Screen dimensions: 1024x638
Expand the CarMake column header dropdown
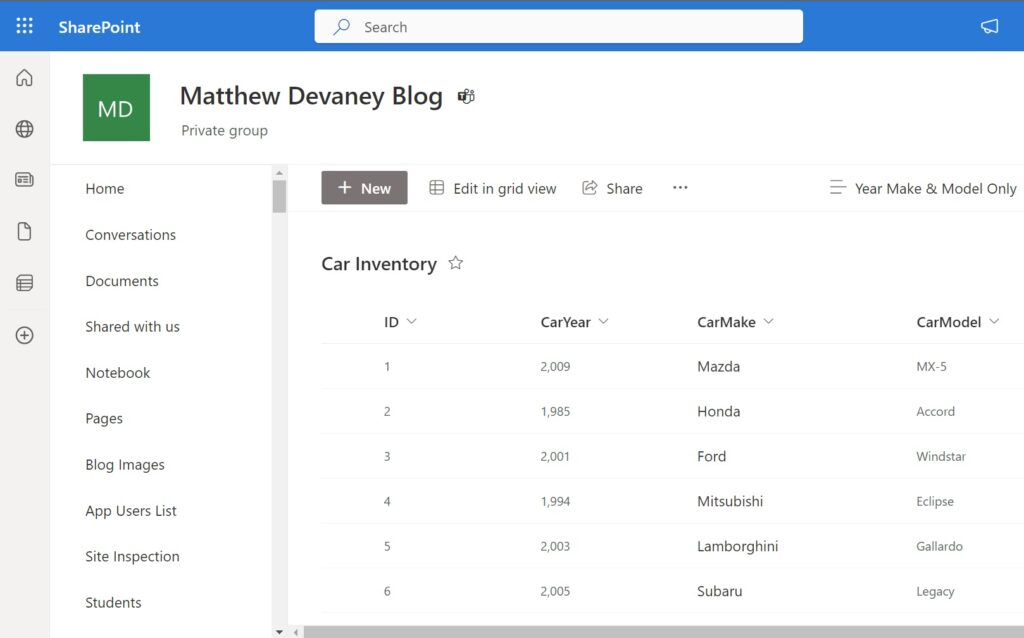pyautogui.click(x=769, y=321)
